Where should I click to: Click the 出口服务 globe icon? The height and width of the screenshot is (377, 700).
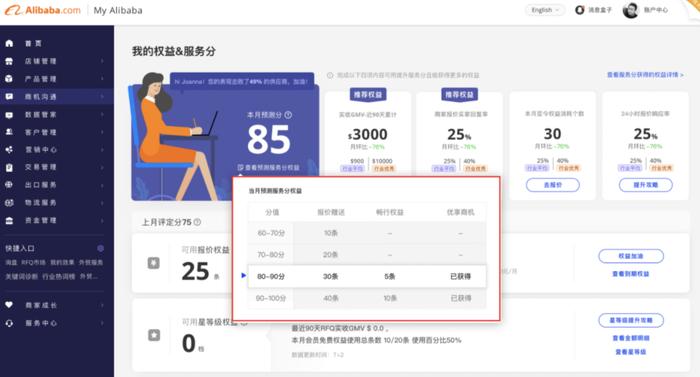coord(9,184)
